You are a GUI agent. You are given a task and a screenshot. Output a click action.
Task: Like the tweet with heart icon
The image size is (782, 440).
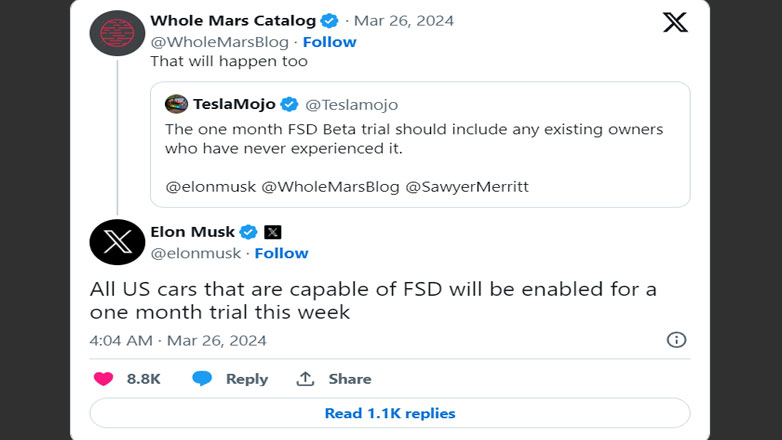(103, 379)
